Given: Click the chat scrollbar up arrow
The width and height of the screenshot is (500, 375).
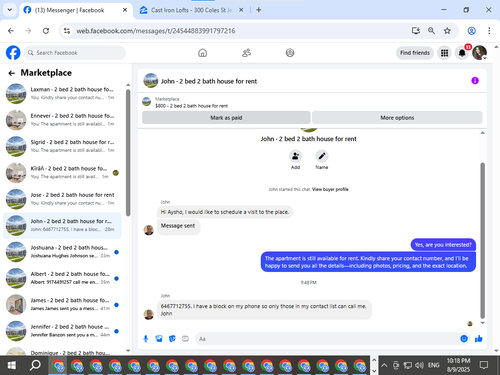Looking at the screenshot, I should click(482, 133).
